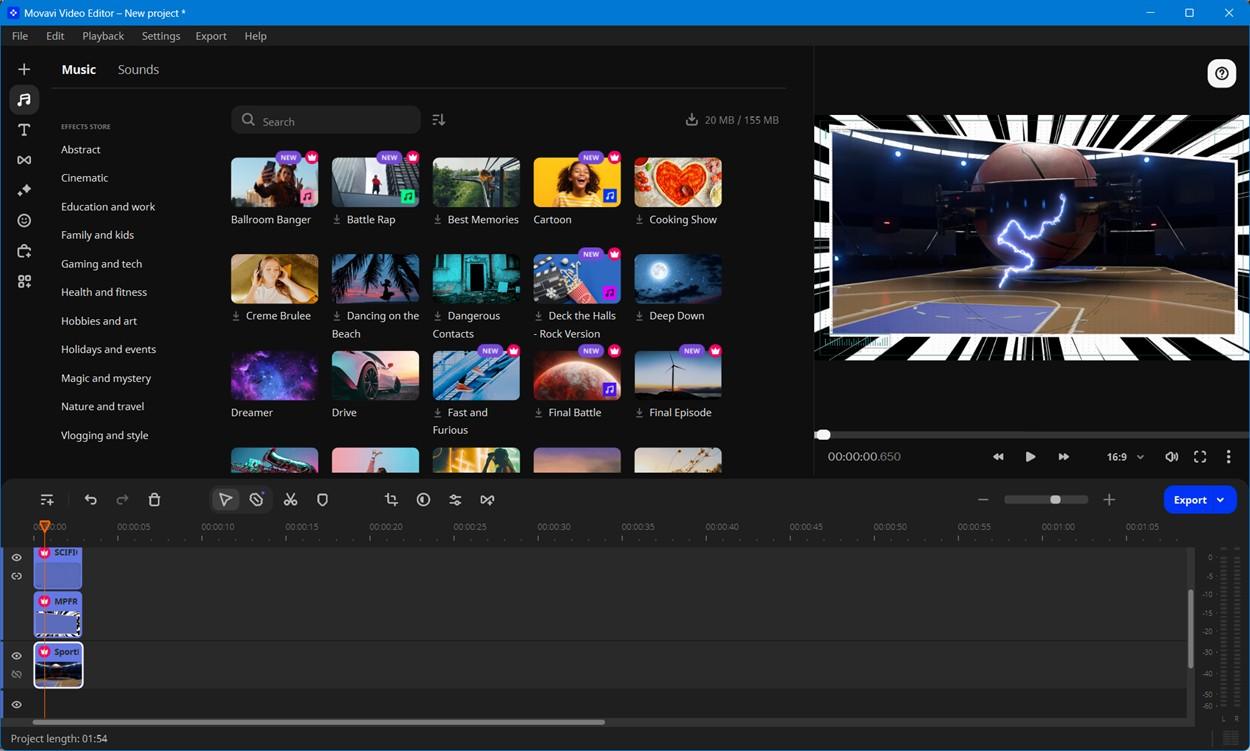Open the Transitions sidebar icon

tap(24, 160)
